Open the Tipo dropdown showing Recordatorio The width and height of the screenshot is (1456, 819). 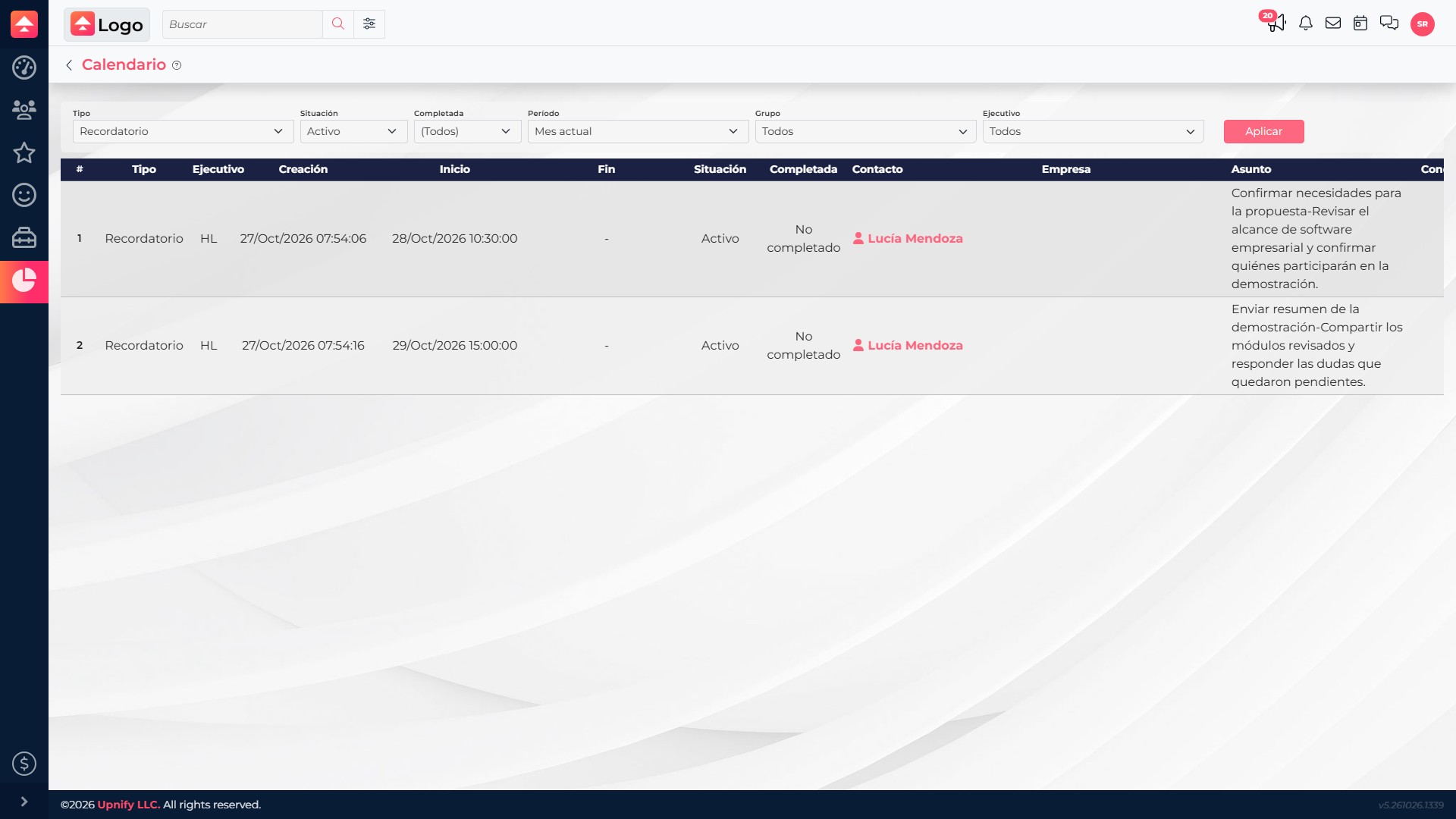pyautogui.click(x=183, y=131)
